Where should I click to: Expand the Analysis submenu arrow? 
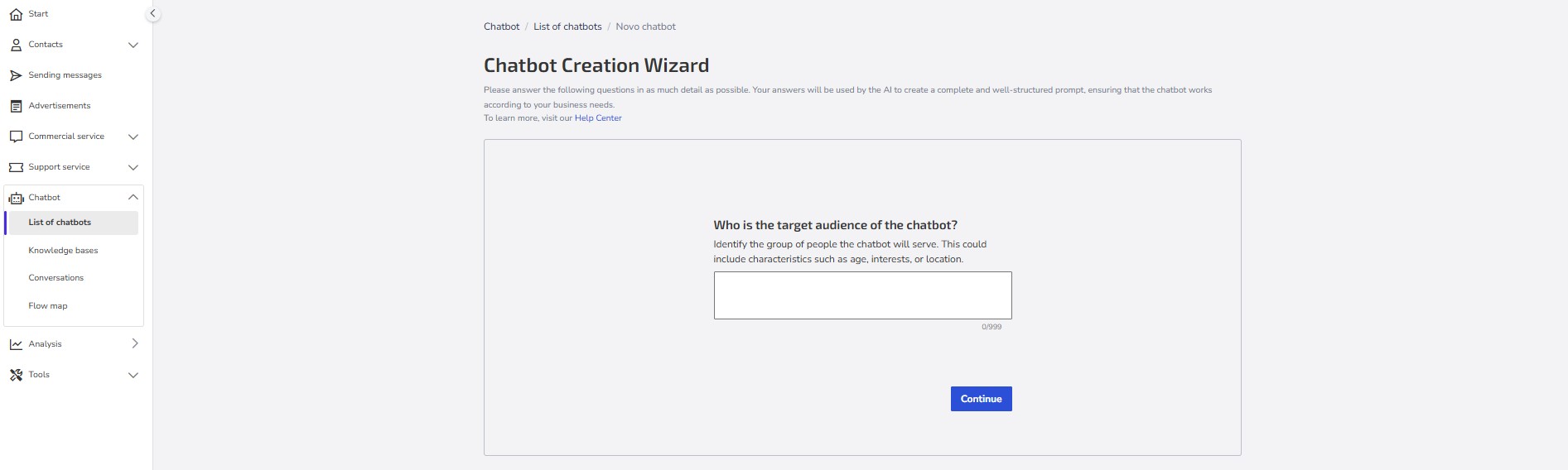pos(134,343)
